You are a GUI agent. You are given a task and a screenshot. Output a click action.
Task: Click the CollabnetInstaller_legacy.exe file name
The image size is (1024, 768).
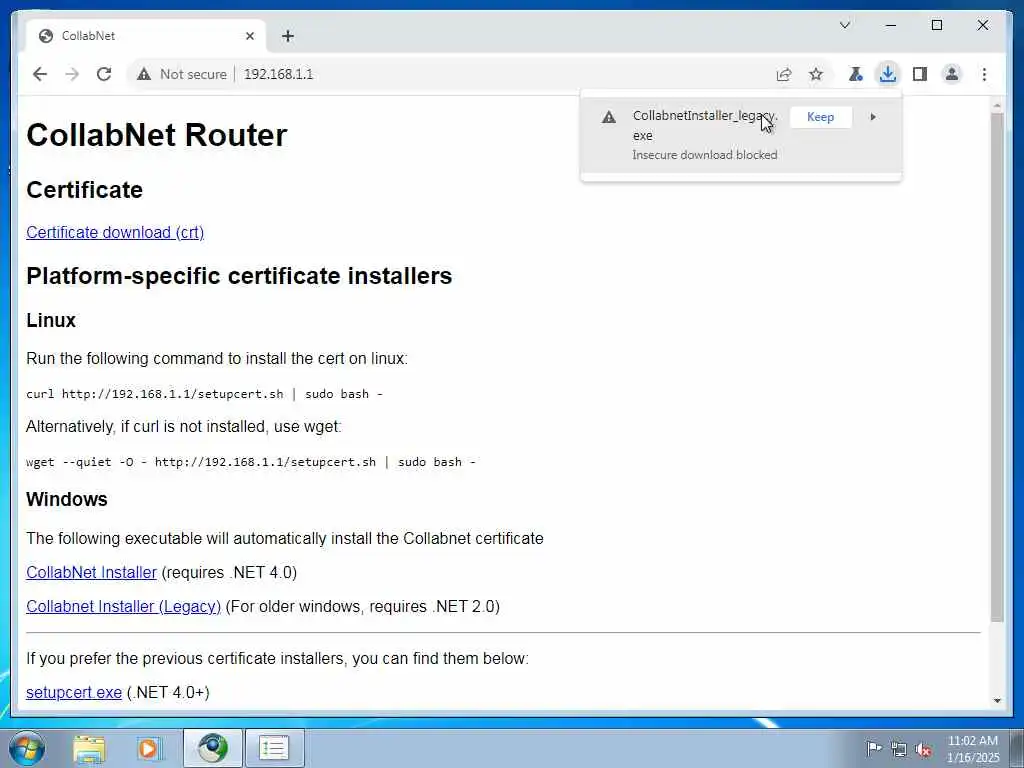705,125
